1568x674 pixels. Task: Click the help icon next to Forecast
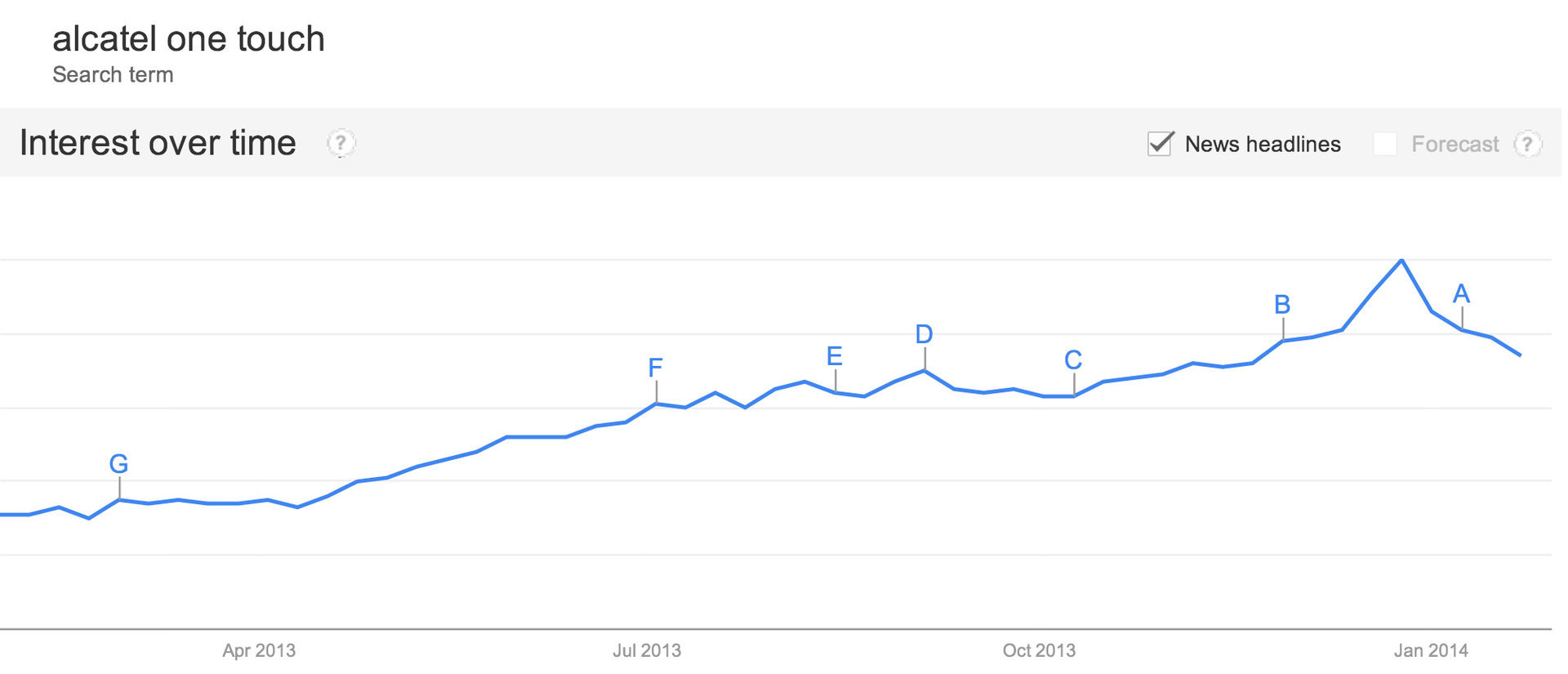point(1527,145)
